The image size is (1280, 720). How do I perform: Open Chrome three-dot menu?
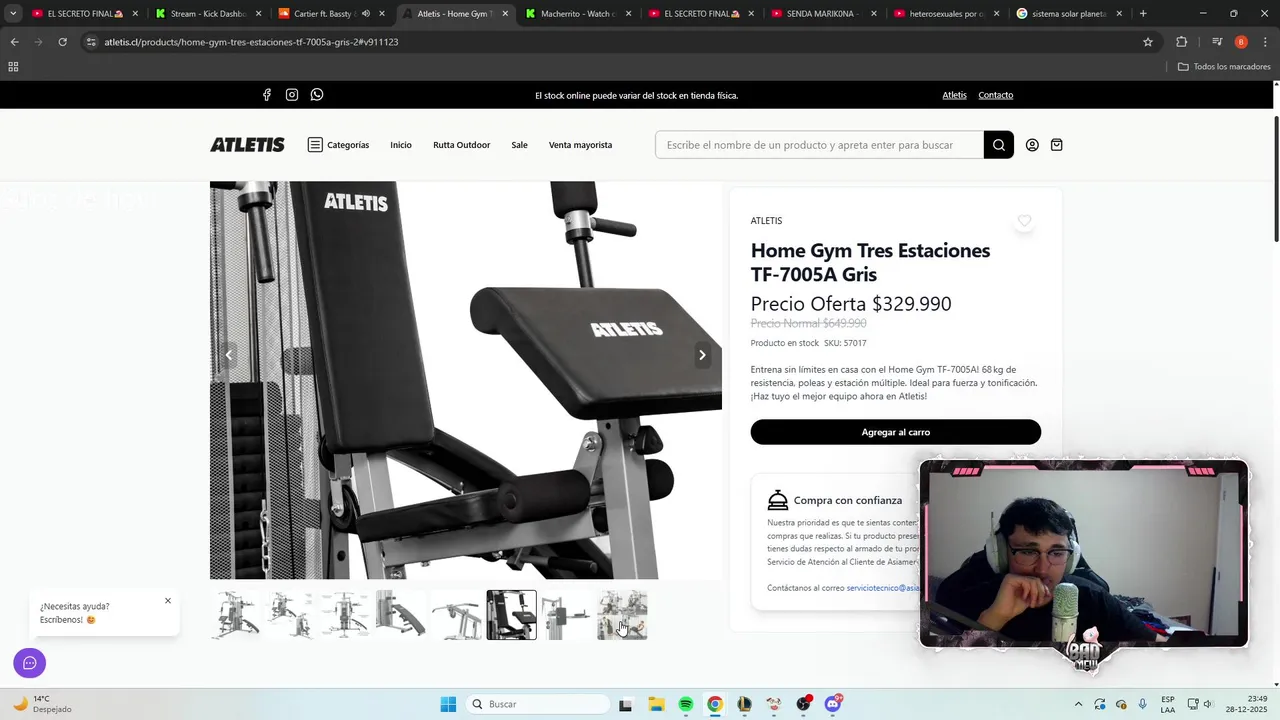pyautogui.click(x=1265, y=42)
